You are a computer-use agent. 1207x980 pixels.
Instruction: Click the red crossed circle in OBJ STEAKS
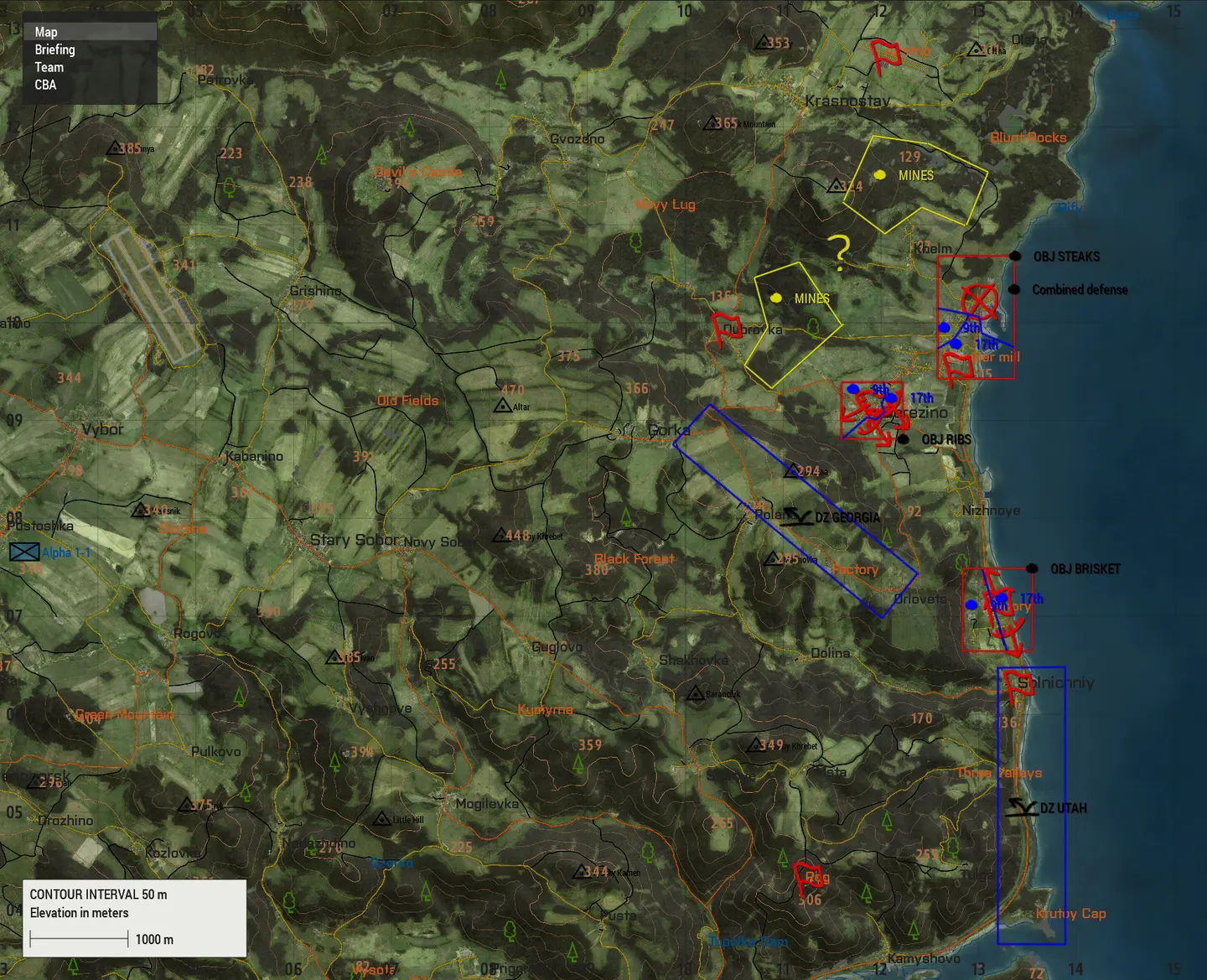pyautogui.click(x=979, y=301)
